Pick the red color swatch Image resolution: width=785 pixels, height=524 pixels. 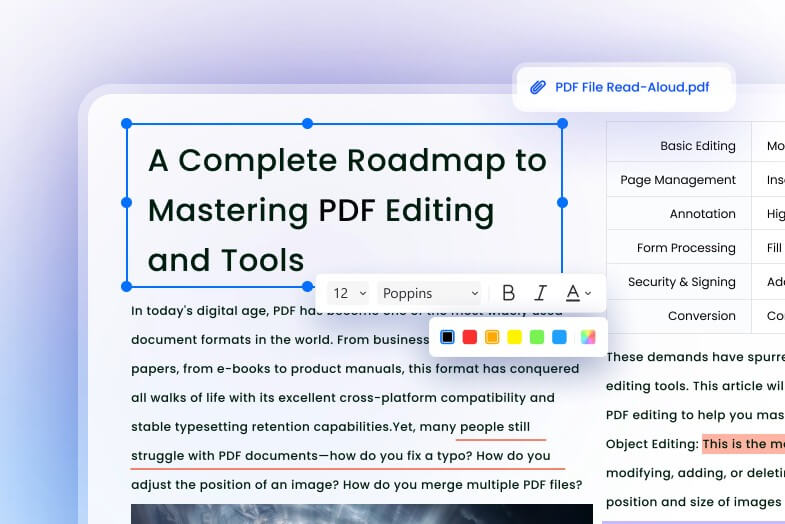tap(470, 337)
